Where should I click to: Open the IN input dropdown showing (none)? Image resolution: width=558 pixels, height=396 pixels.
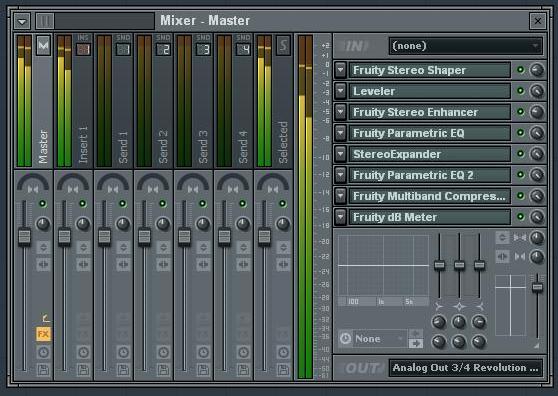465,46
